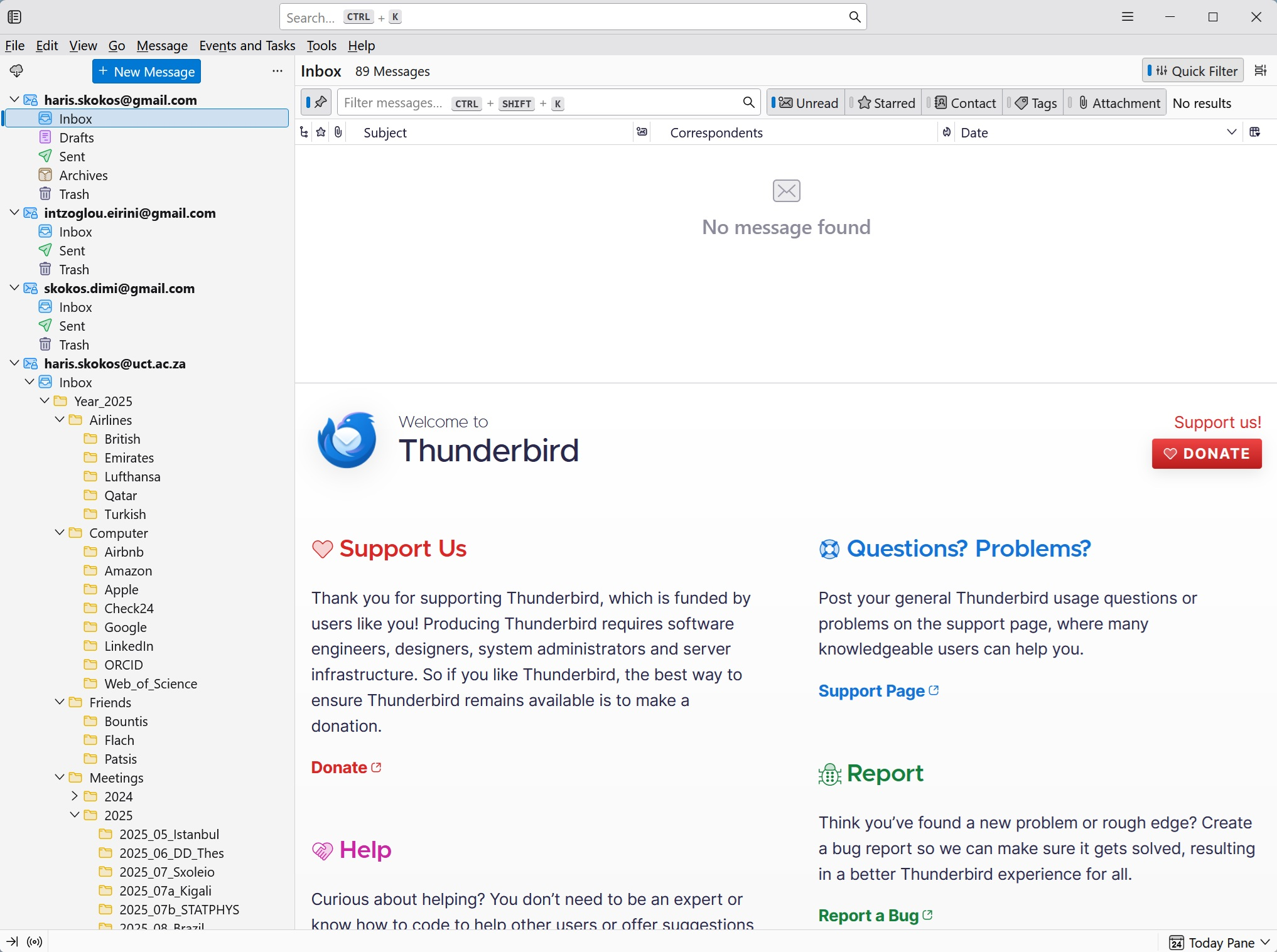
Task: Open the Events and Tasks menu
Action: [x=247, y=45]
